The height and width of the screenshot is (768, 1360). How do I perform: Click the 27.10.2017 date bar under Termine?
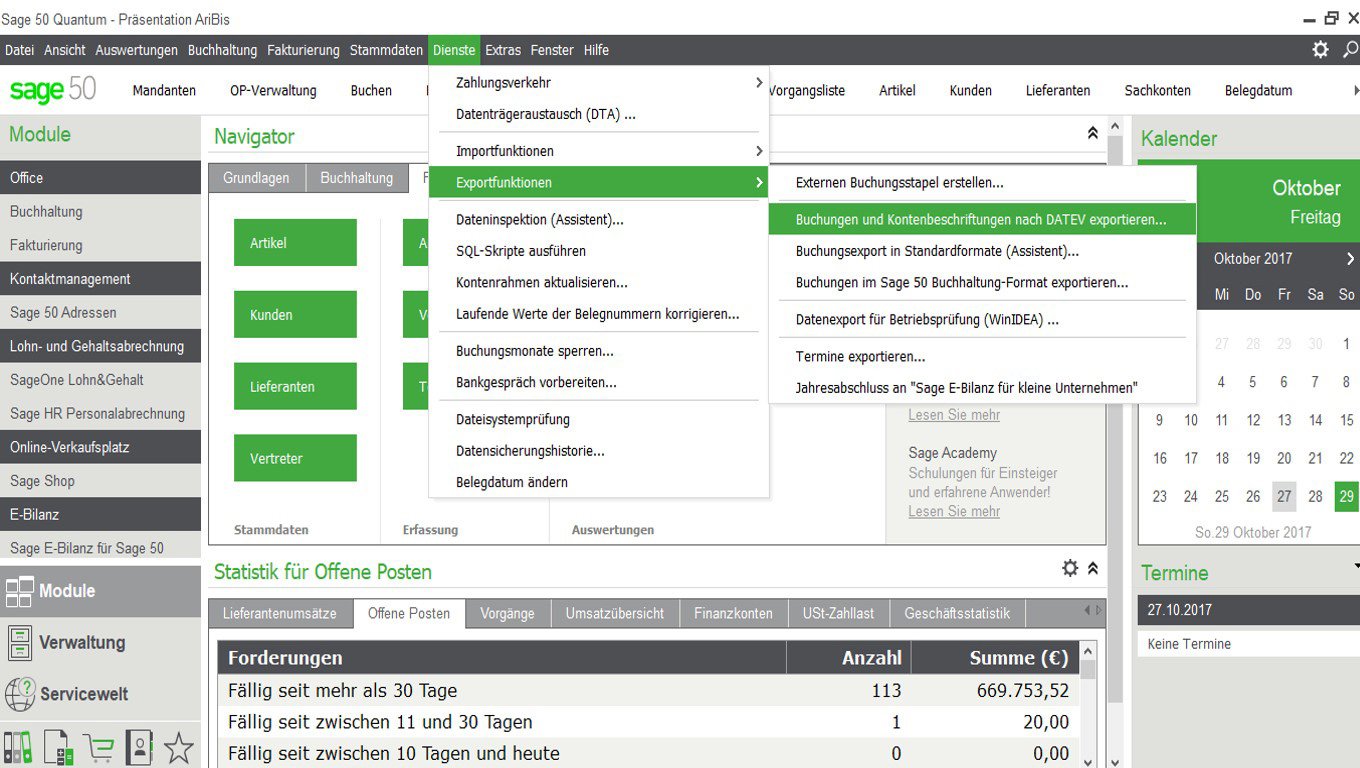pyautogui.click(x=1249, y=610)
